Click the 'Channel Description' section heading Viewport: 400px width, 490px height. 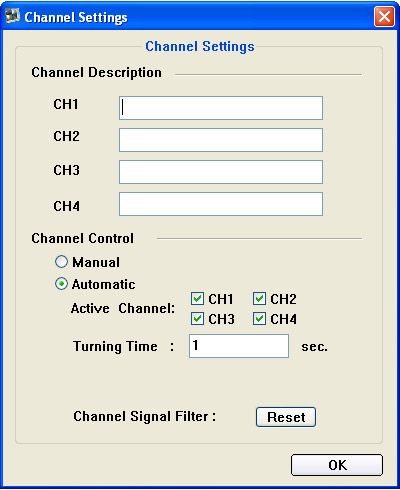[96, 73]
